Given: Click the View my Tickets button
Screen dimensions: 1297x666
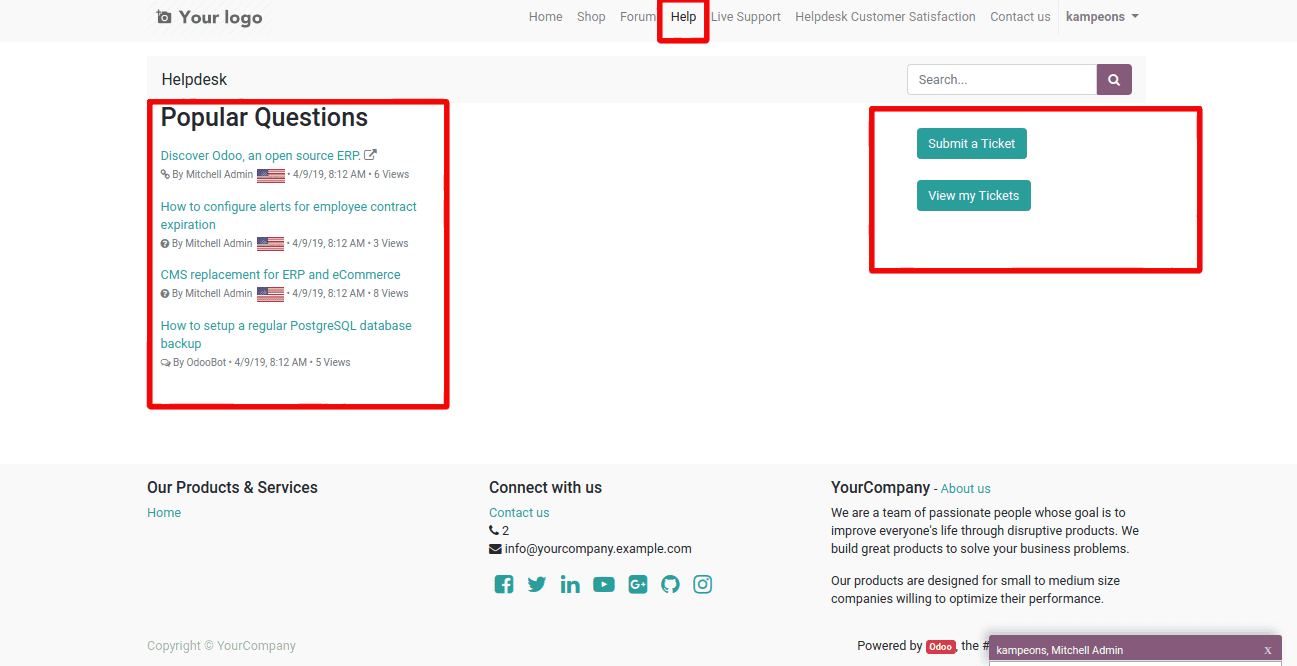Looking at the screenshot, I should [974, 196].
